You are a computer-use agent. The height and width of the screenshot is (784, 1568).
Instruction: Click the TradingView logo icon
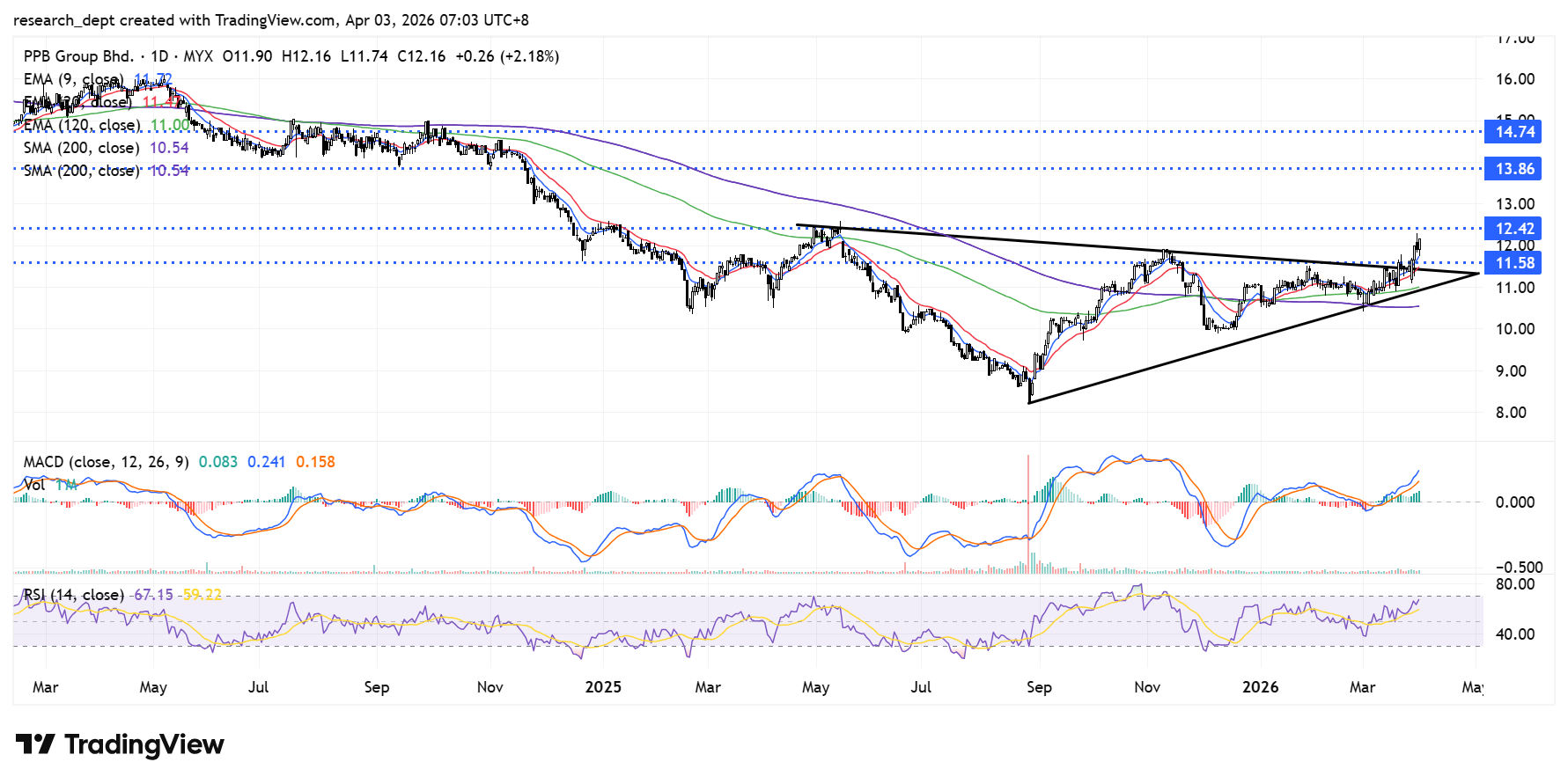tap(35, 744)
